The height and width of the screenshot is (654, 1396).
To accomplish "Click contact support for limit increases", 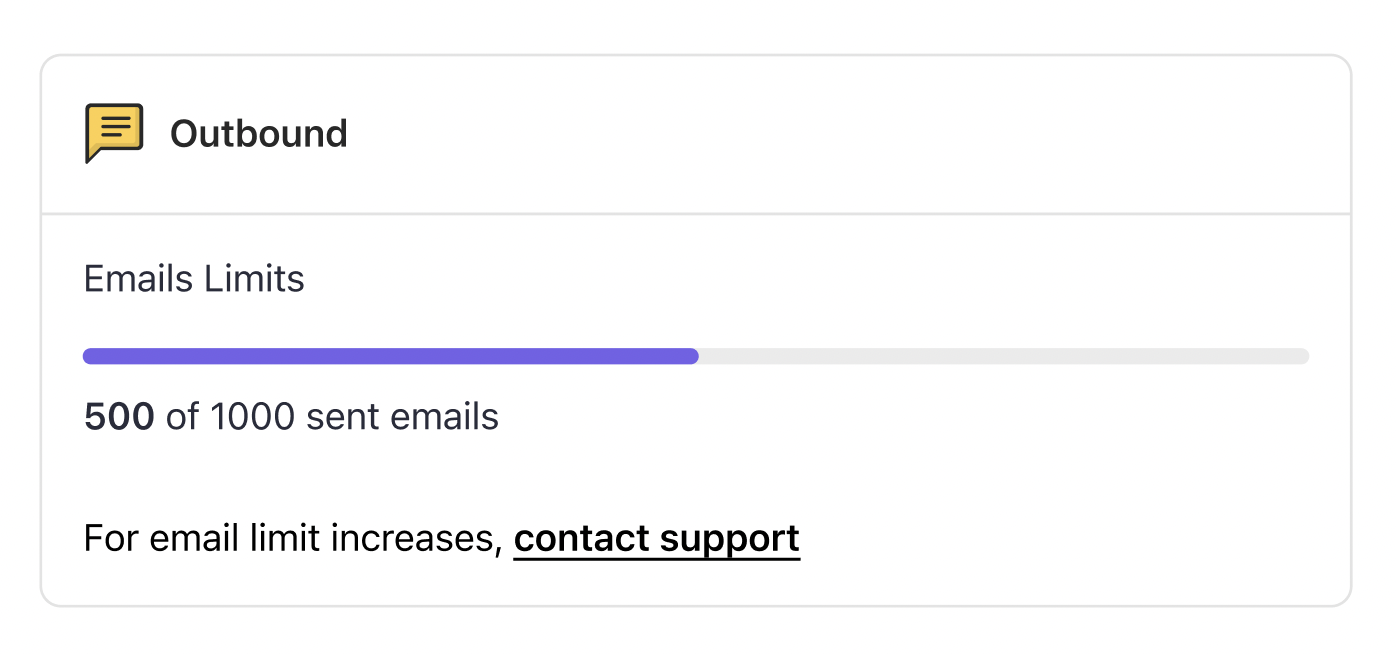I will [656, 538].
